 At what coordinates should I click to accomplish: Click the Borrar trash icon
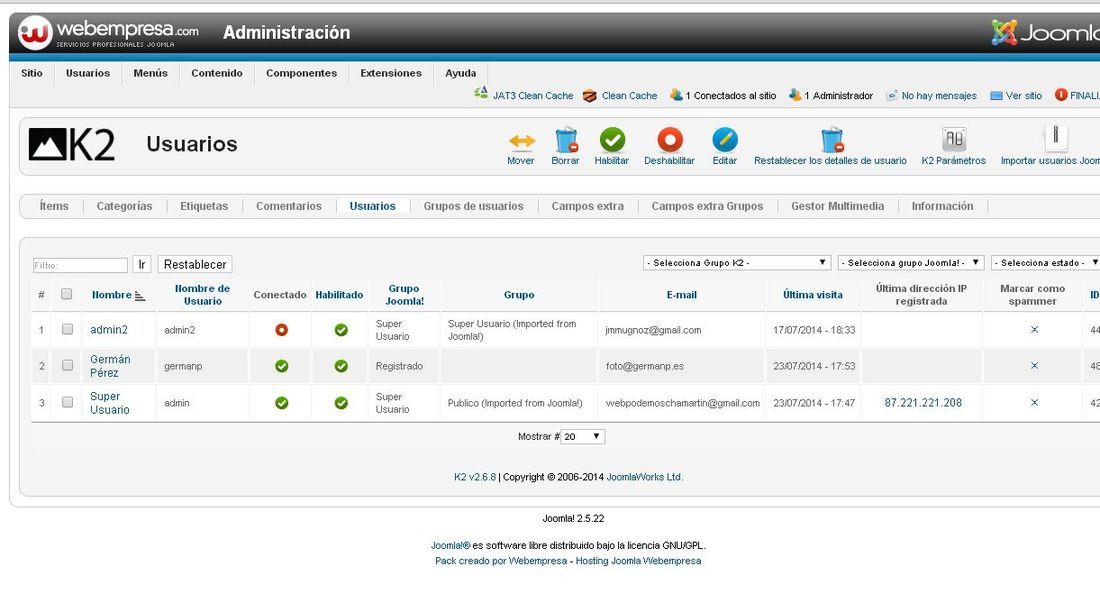point(565,140)
